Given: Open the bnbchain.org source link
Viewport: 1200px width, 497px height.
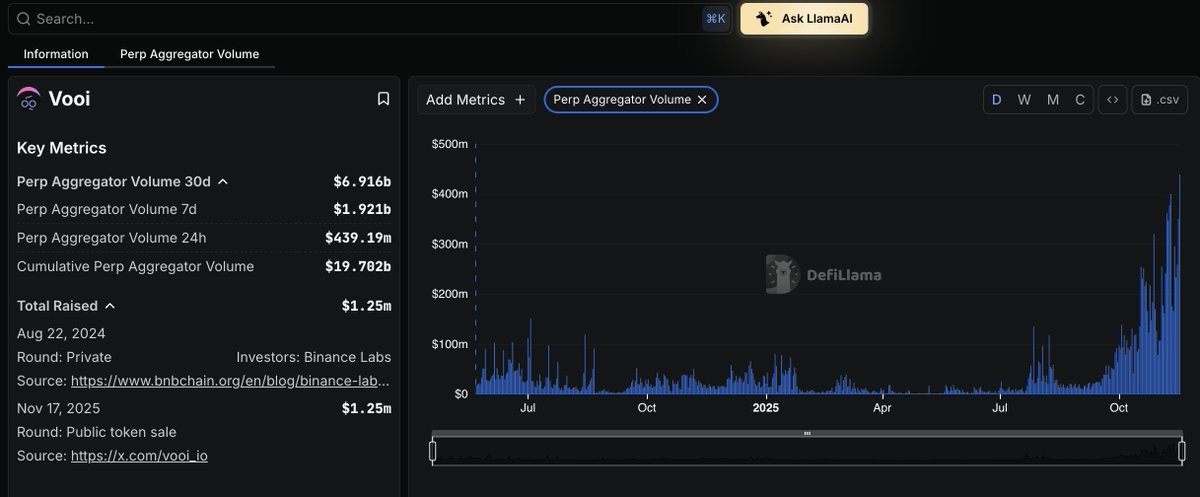Looking at the screenshot, I should 231,381.
